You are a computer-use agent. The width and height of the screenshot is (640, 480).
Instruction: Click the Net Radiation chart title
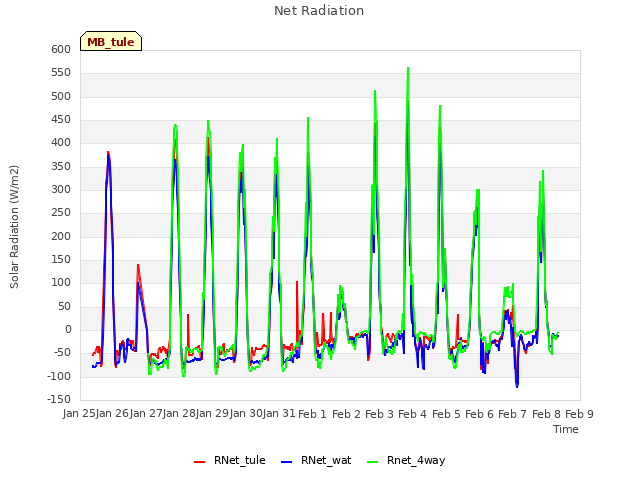point(319,11)
